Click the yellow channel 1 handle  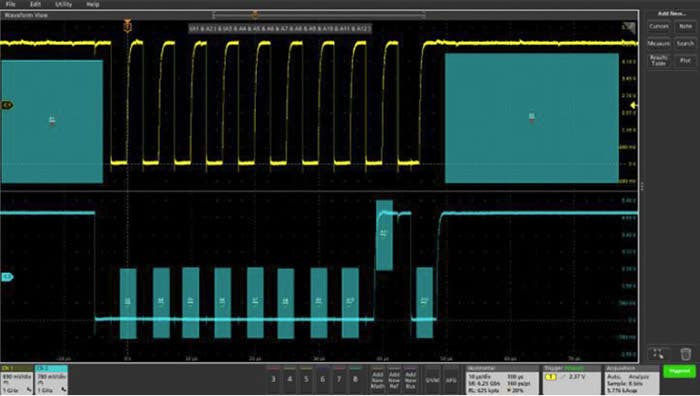(7, 105)
